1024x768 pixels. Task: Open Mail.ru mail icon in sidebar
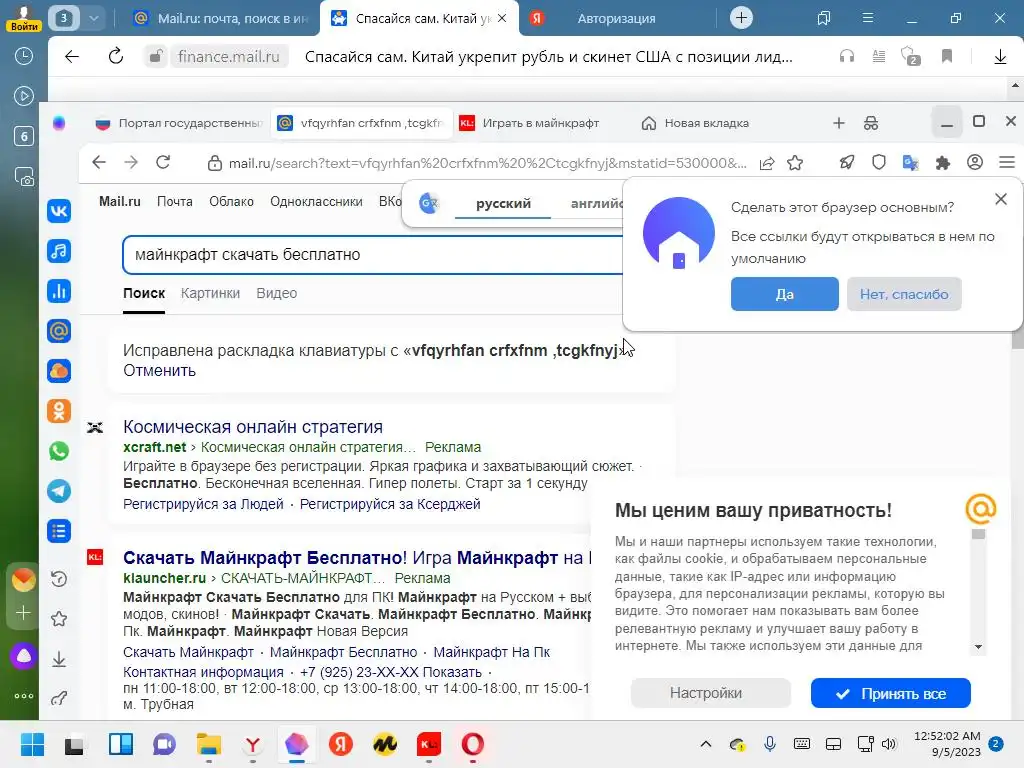coord(59,331)
